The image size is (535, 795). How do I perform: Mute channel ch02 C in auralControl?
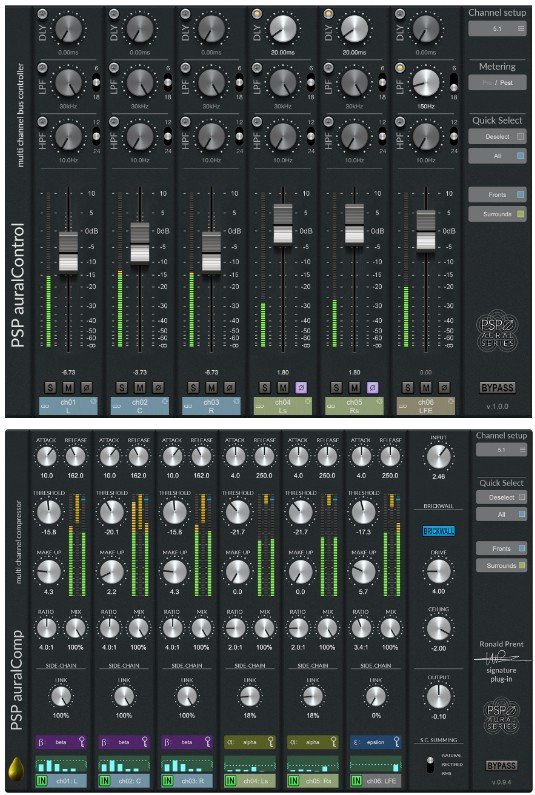[139, 388]
